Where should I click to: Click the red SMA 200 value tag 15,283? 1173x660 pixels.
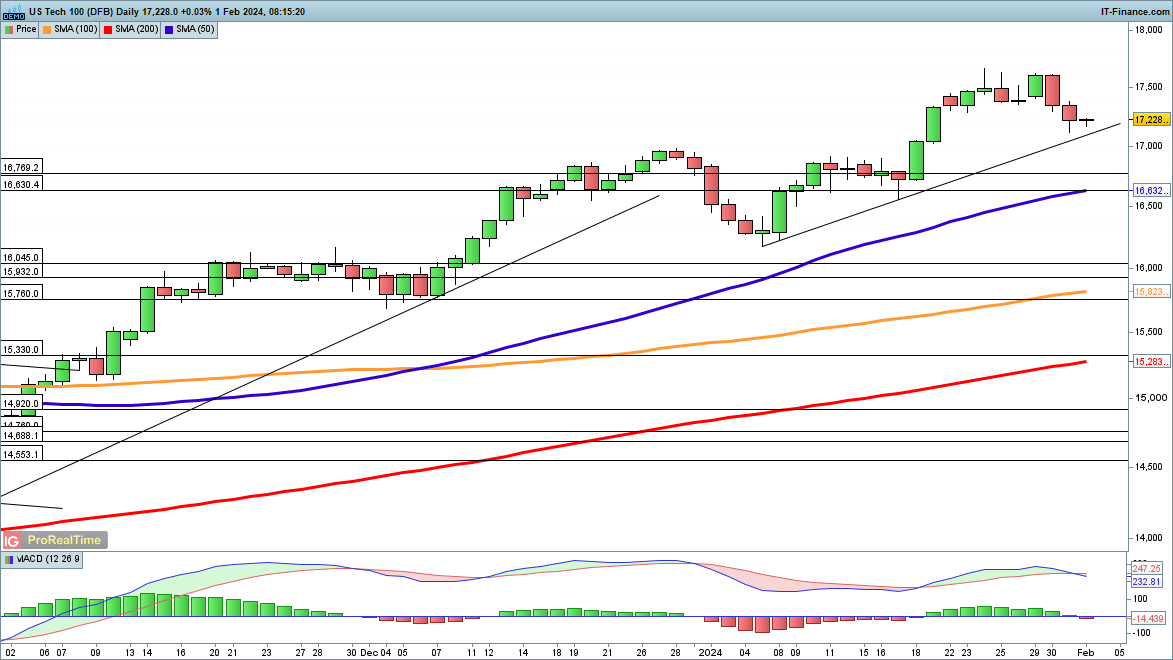click(x=1151, y=361)
